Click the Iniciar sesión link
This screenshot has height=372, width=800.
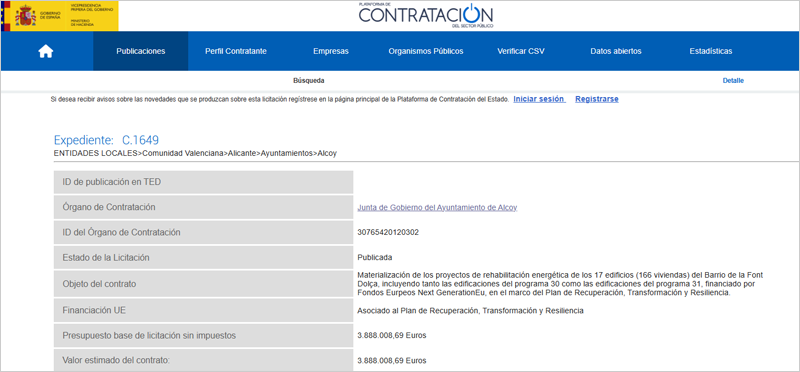click(539, 99)
